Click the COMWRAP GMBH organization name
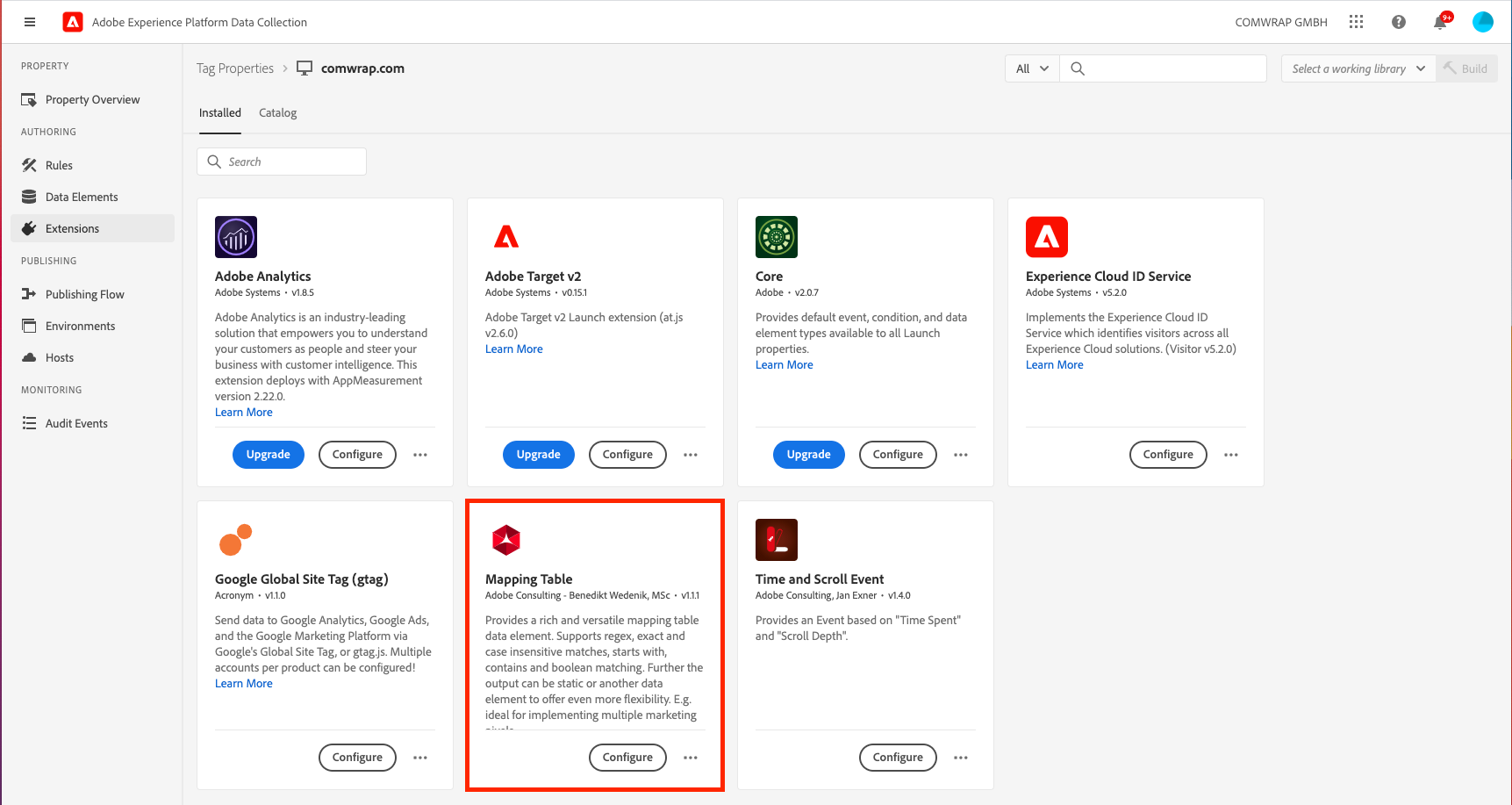Screen dimensions: 1512x805 tap(1281, 22)
